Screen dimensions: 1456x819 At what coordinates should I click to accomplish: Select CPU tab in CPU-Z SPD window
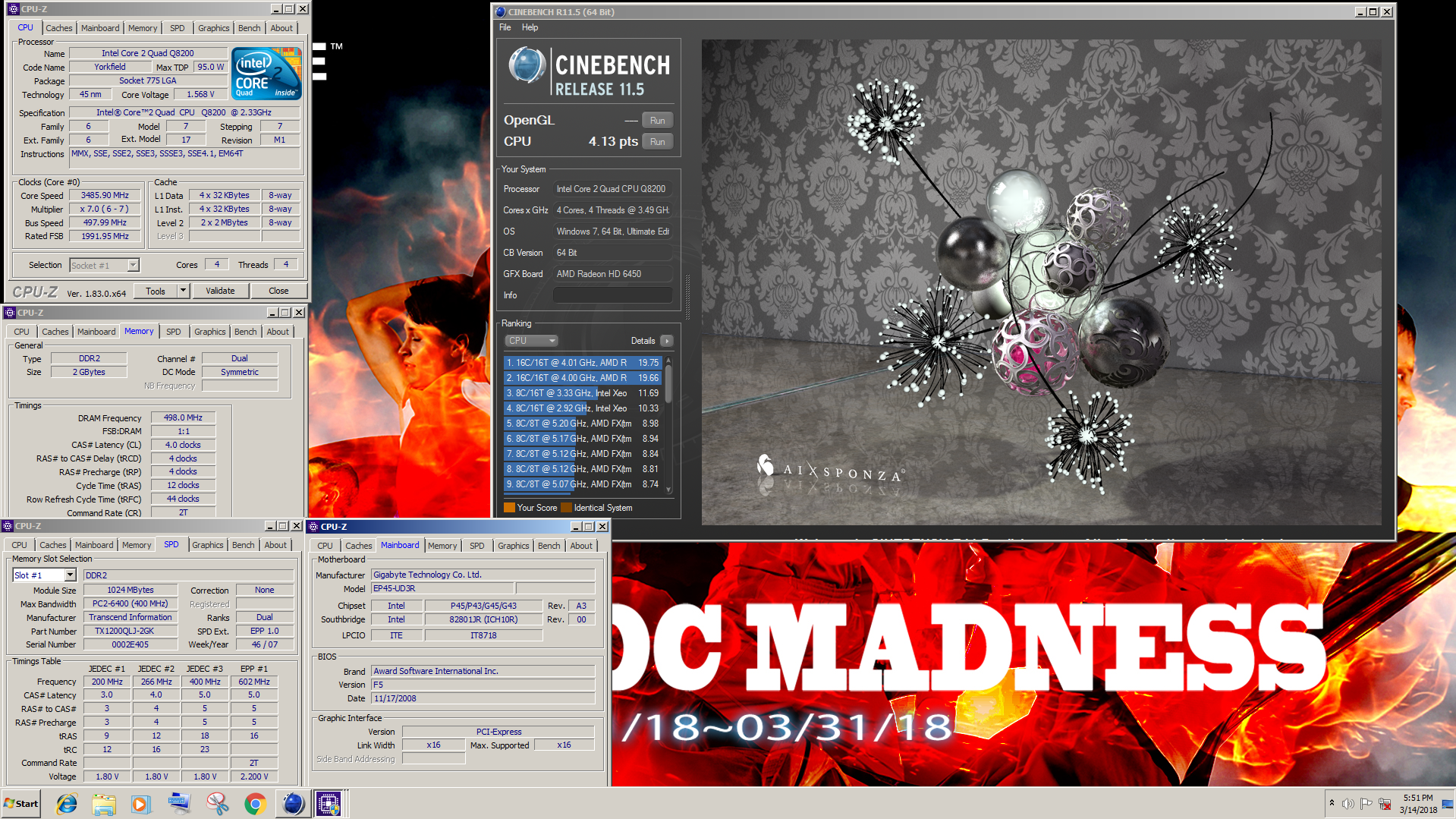(20, 545)
